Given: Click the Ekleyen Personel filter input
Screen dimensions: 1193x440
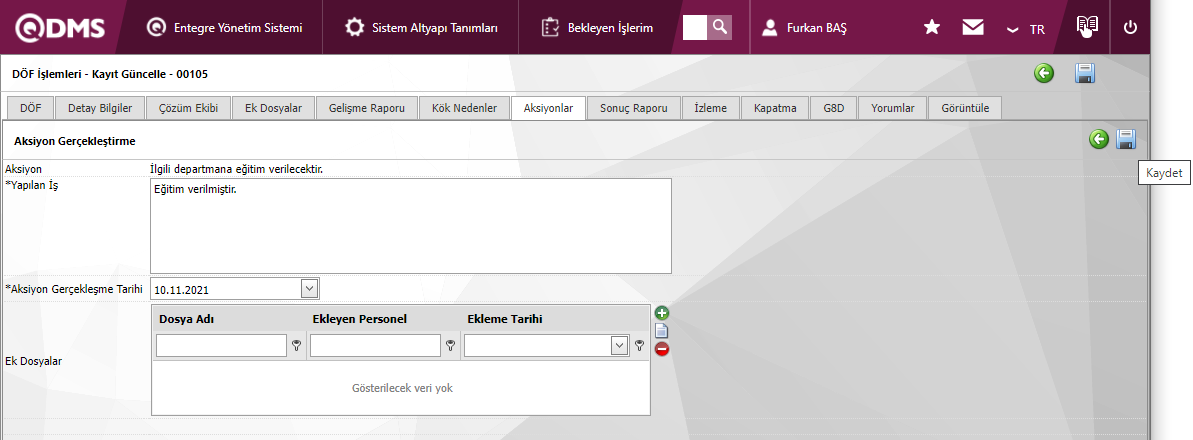Looking at the screenshot, I should pos(376,346).
